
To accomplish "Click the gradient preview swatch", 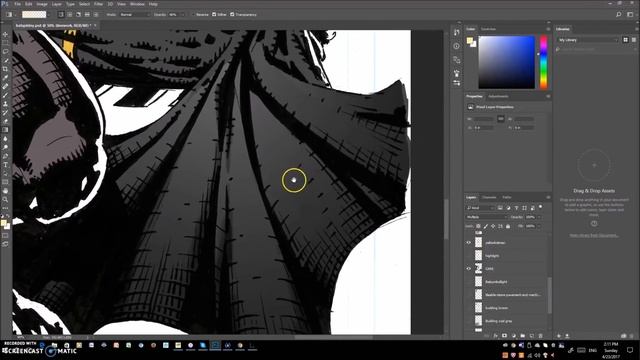I will [x=34, y=14].
